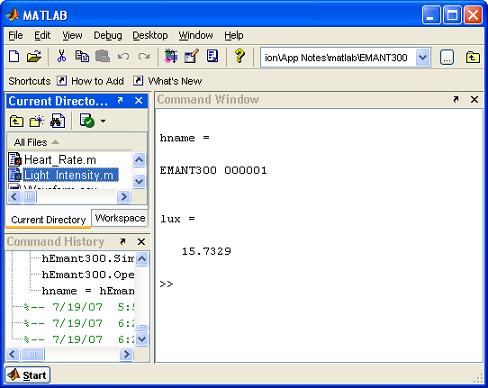Create a new M-file with toolbar icon

14,57
